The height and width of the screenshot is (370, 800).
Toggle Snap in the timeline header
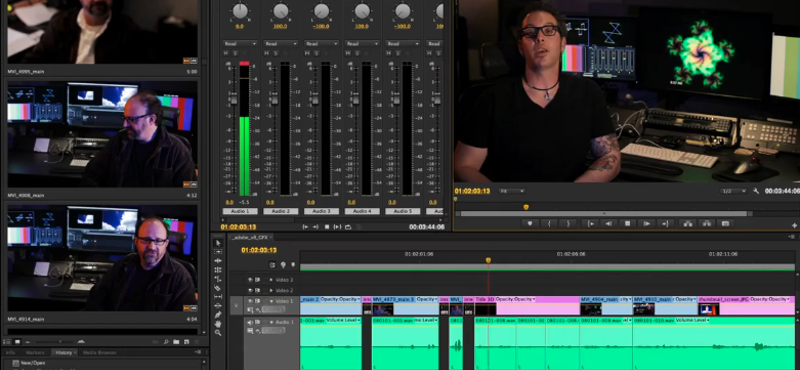click(x=272, y=265)
